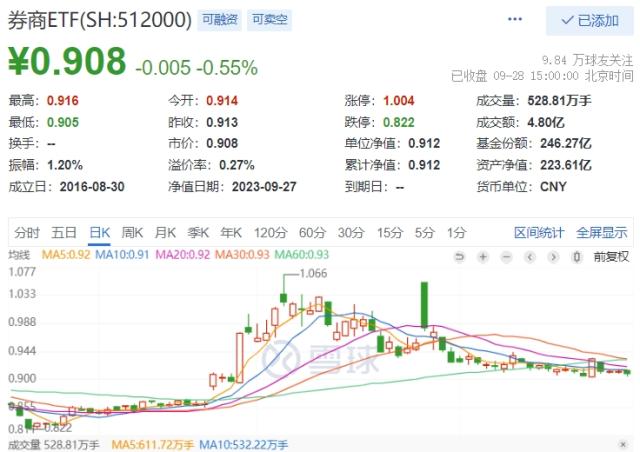
Task: Click the 昨收 value 0.913
Action: point(222,122)
